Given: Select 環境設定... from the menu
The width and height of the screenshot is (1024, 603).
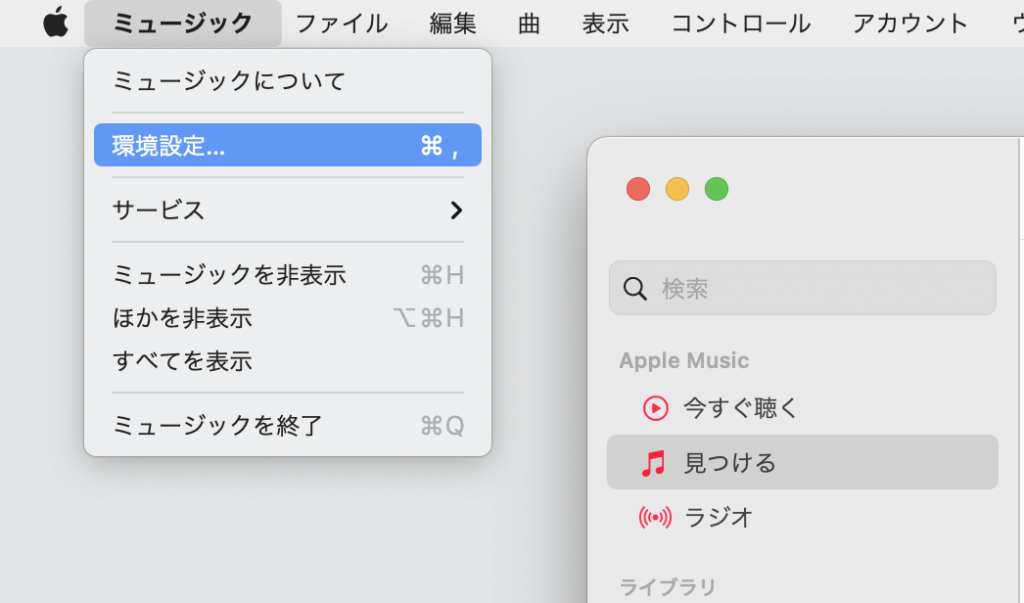Looking at the screenshot, I should (x=287, y=146).
